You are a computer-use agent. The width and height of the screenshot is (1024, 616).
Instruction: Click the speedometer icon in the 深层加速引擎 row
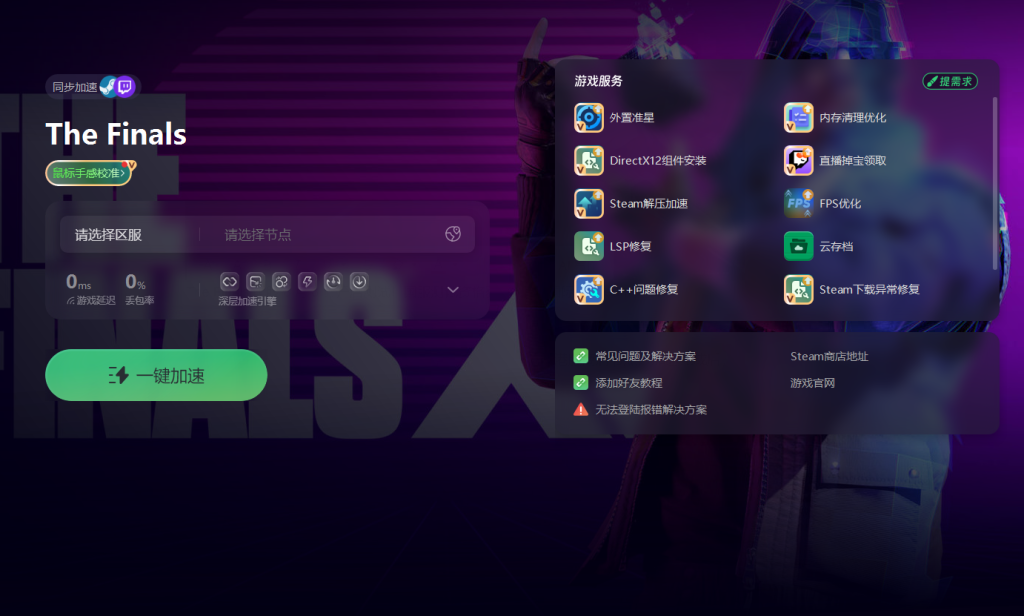[x=333, y=282]
